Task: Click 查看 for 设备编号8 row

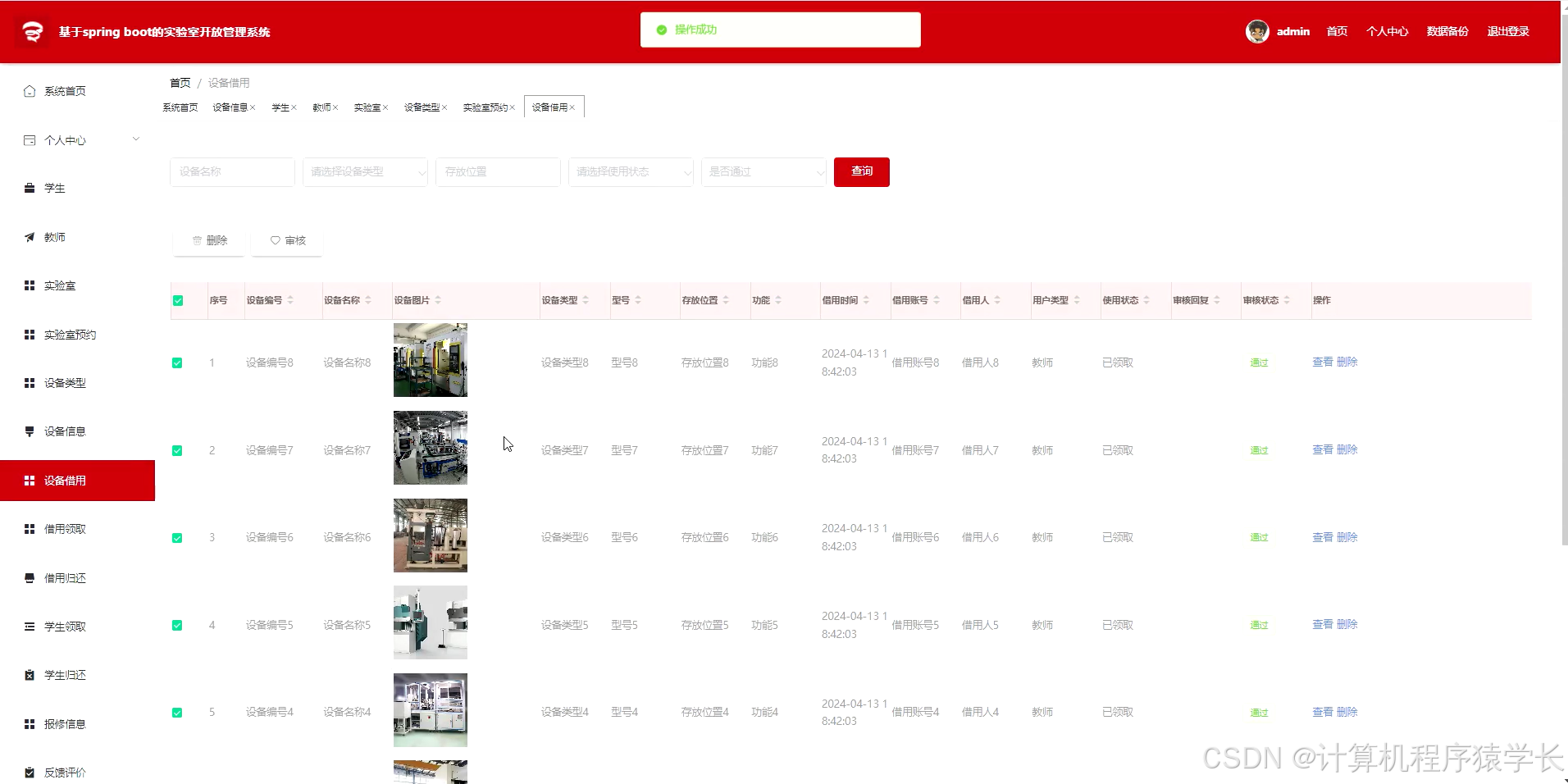Action: pyautogui.click(x=1322, y=362)
